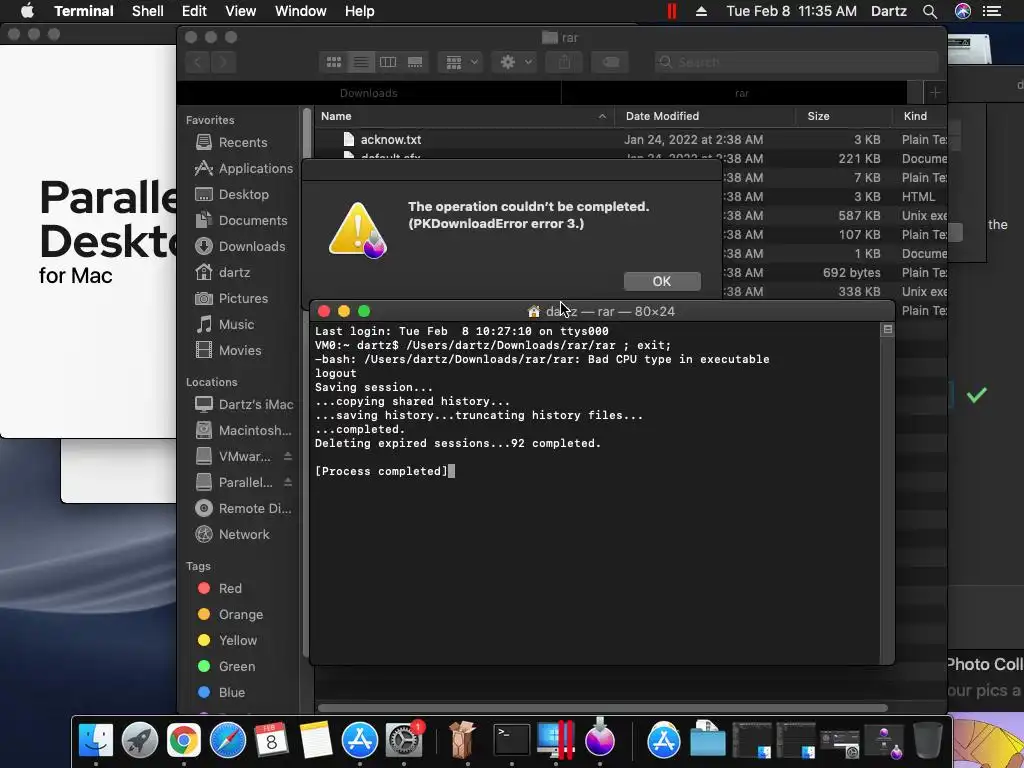Click the Parallels menu bar icon
The image size is (1024, 768).
coord(671,11)
